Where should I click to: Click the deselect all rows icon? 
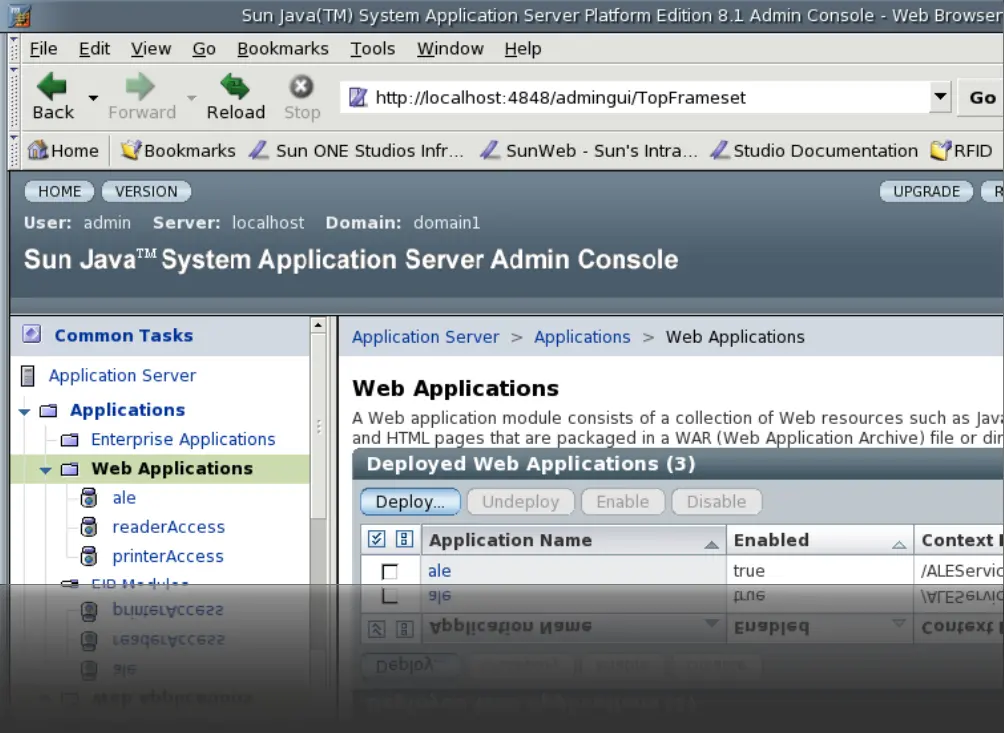point(404,540)
